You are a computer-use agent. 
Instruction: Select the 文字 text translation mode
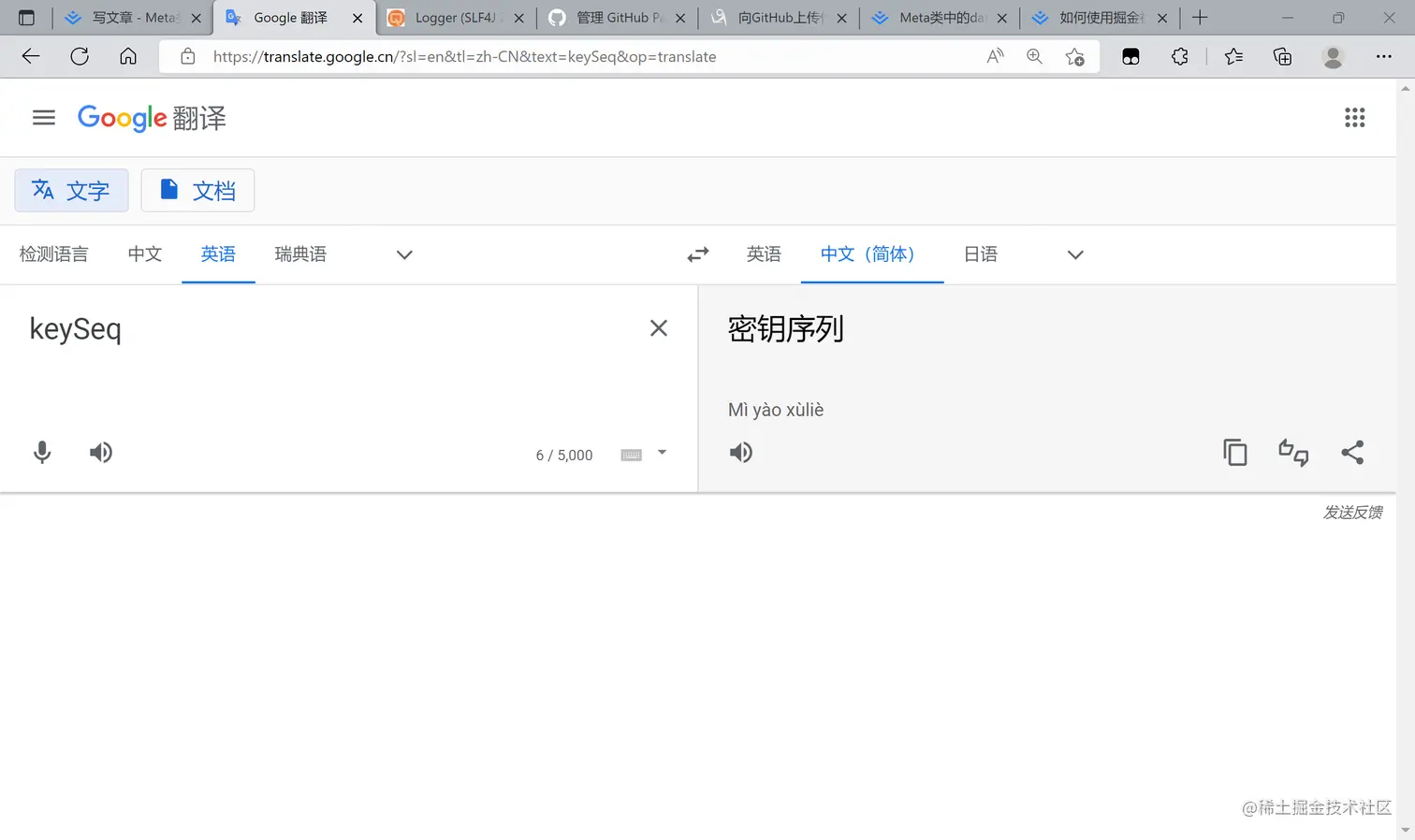click(71, 191)
